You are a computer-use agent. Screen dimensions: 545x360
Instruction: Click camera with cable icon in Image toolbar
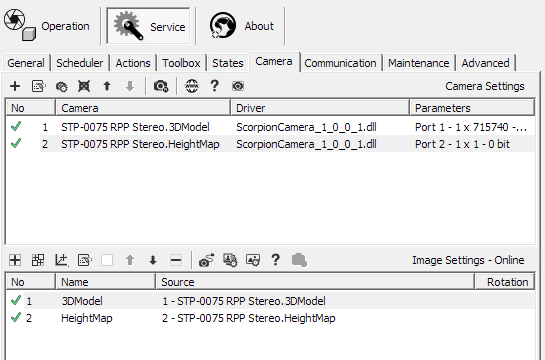tap(206, 260)
